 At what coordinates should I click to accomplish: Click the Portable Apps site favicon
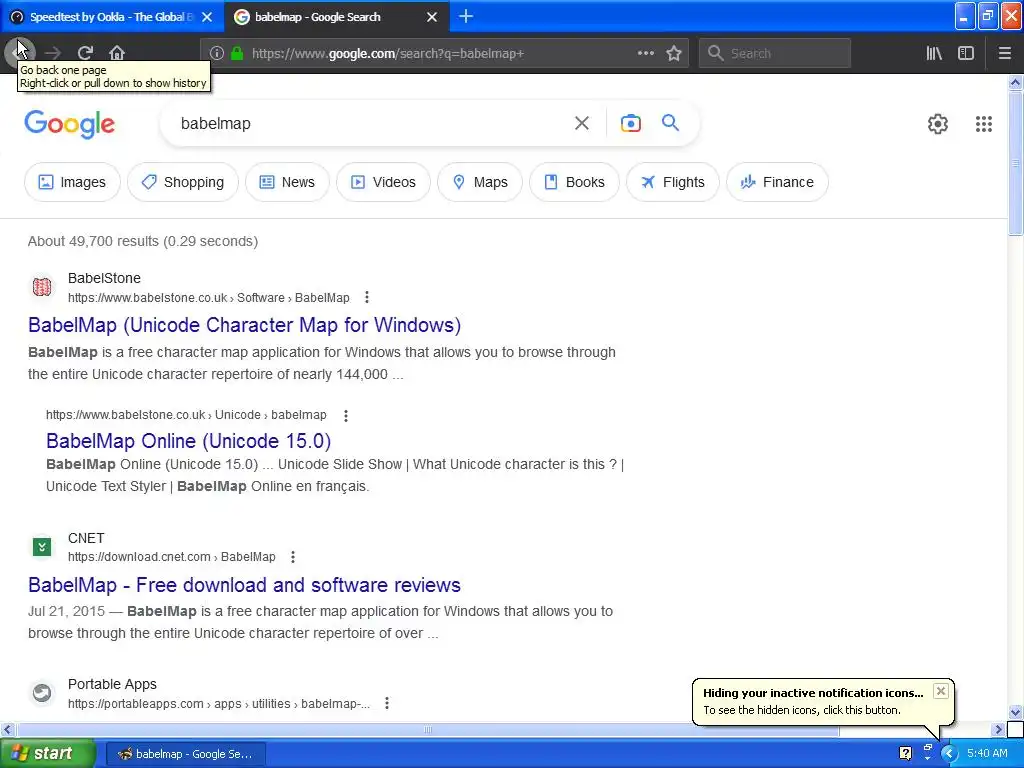click(42, 692)
